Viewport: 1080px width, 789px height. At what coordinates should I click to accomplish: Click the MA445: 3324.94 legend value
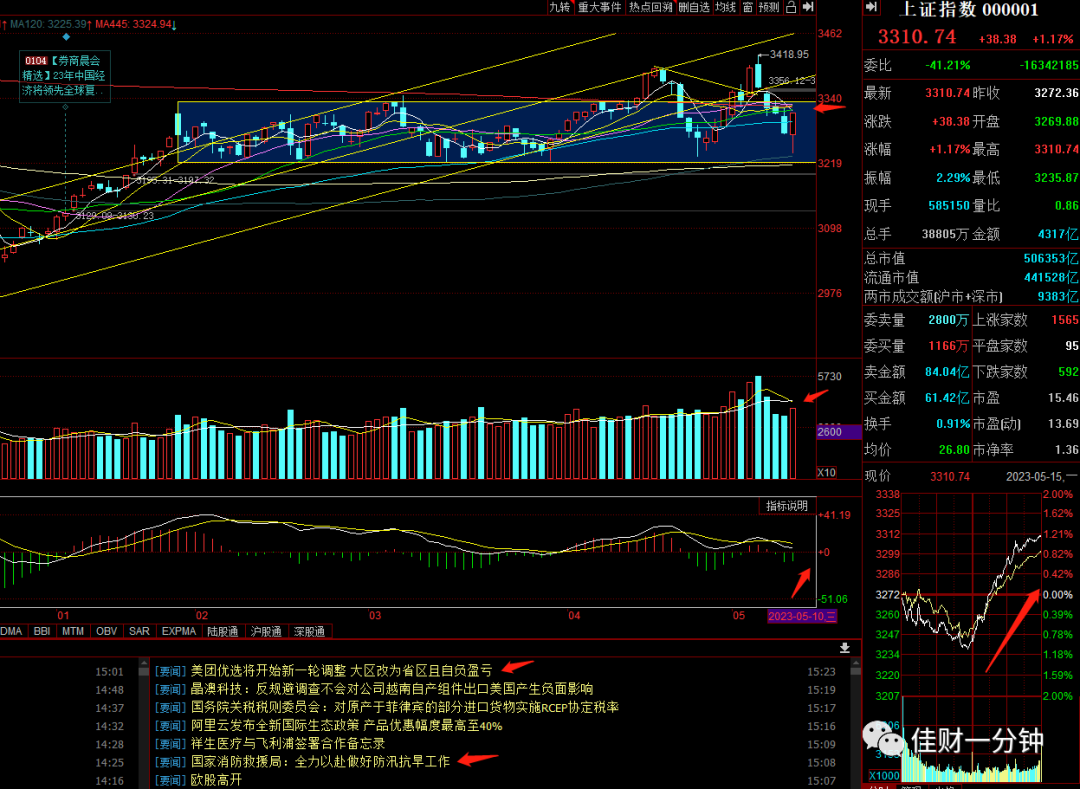point(134,24)
